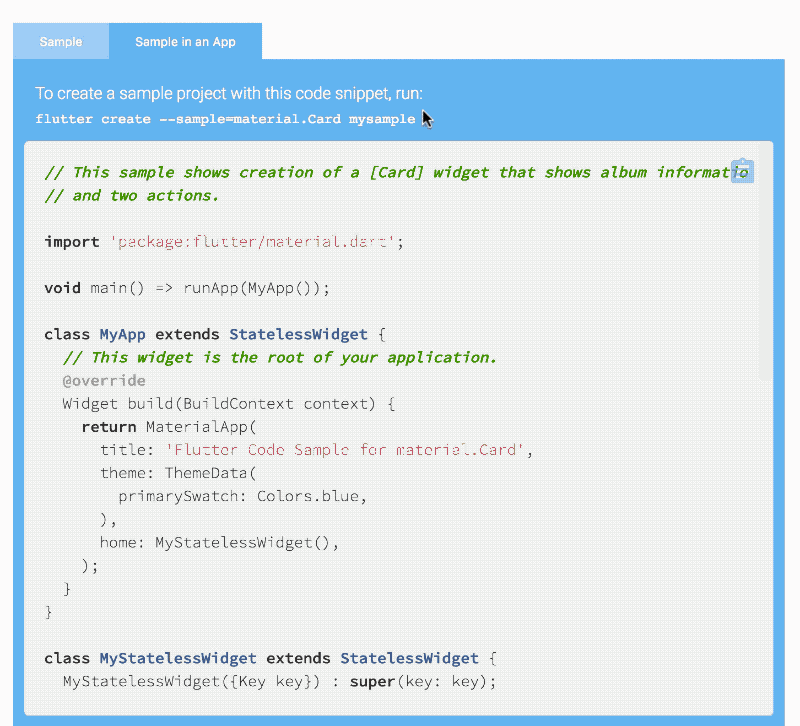Viewport: 800px width, 726px height.
Task: Click the '// and two actions.' comment
Action: [x=132, y=196]
